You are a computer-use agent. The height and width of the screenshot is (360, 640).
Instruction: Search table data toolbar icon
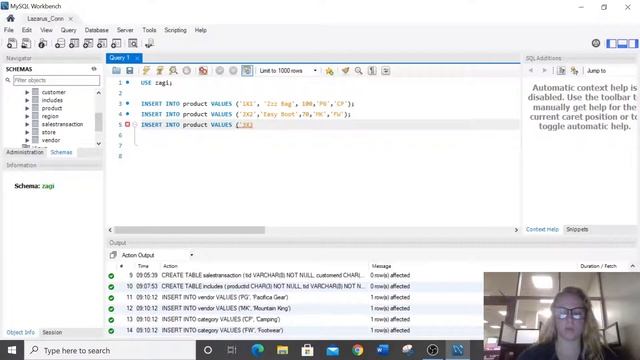click(x=133, y=43)
